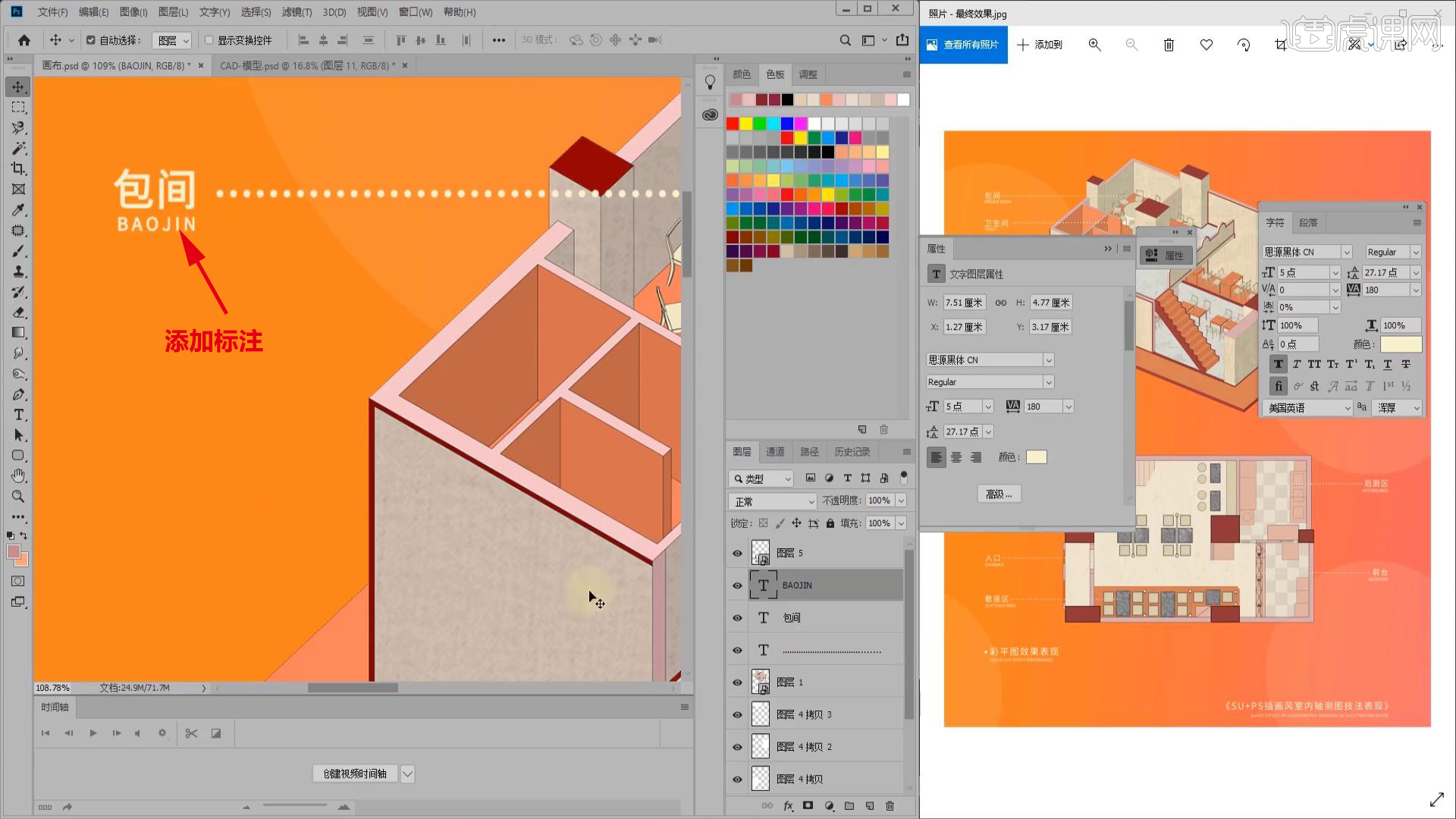Select the Zoom tool in the toolbox
Viewport: 1456px width, 819px height.
tap(18, 497)
